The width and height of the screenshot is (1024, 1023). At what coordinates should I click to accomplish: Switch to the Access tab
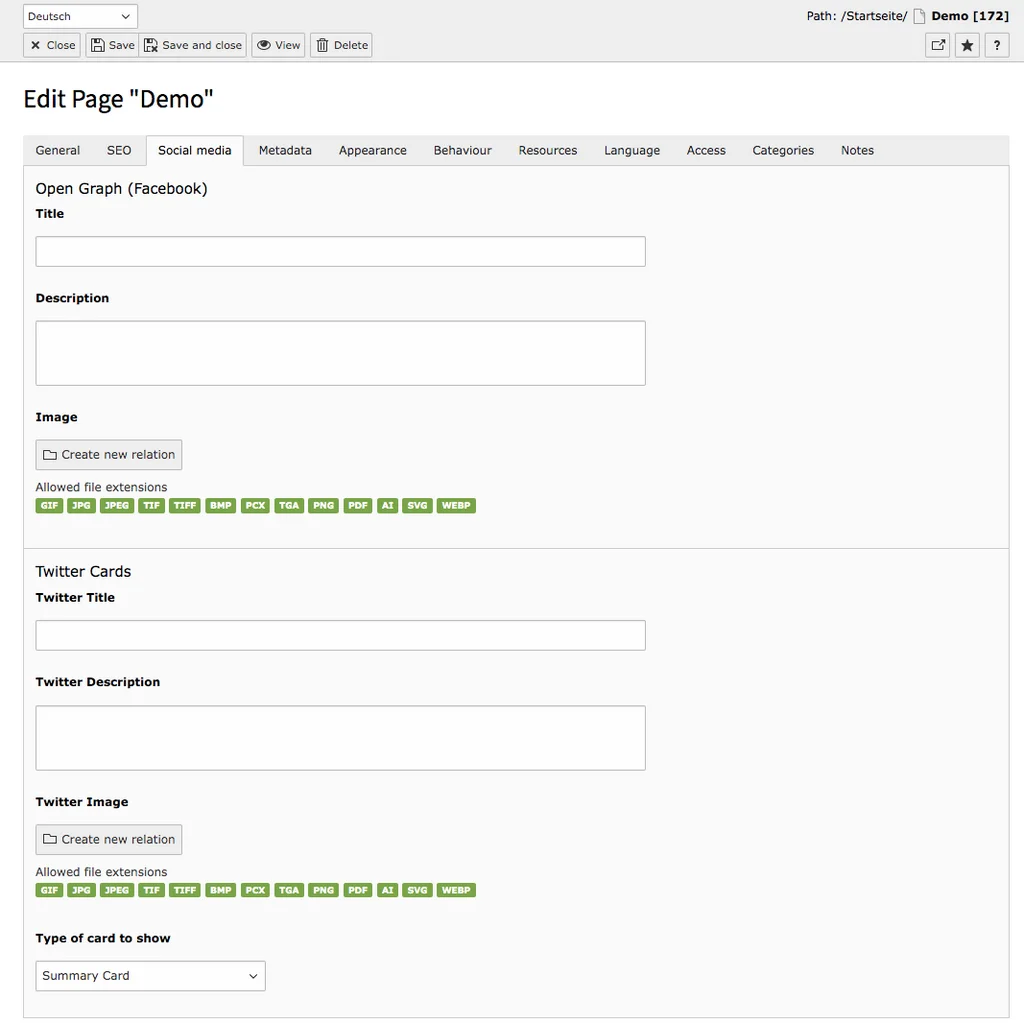click(x=706, y=150)
